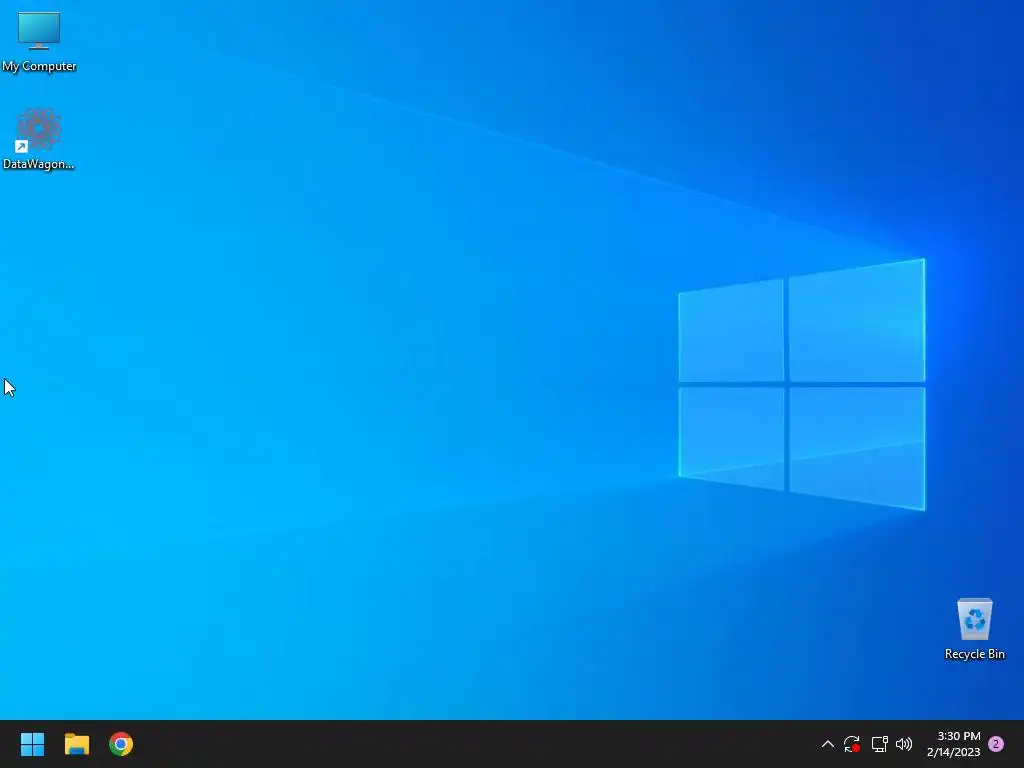This screenshot has height=768, width=1024.
Task: Open File Explorer from the taskbar
Action: (x=76, y=744)
